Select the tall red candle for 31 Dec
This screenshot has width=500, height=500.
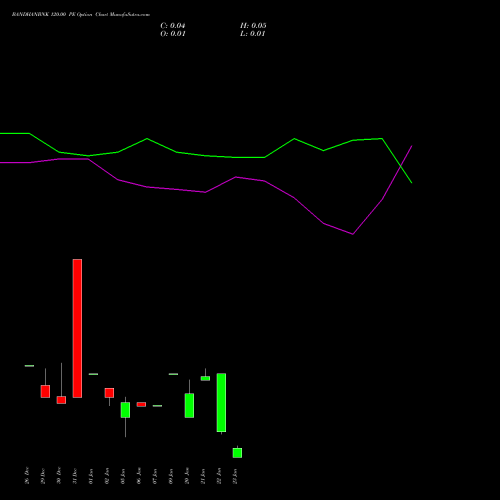coord(77,328)
